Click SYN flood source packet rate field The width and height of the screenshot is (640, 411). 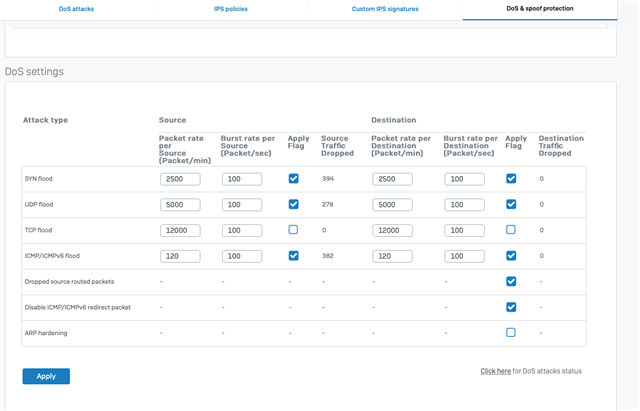(x=180, y=179)
